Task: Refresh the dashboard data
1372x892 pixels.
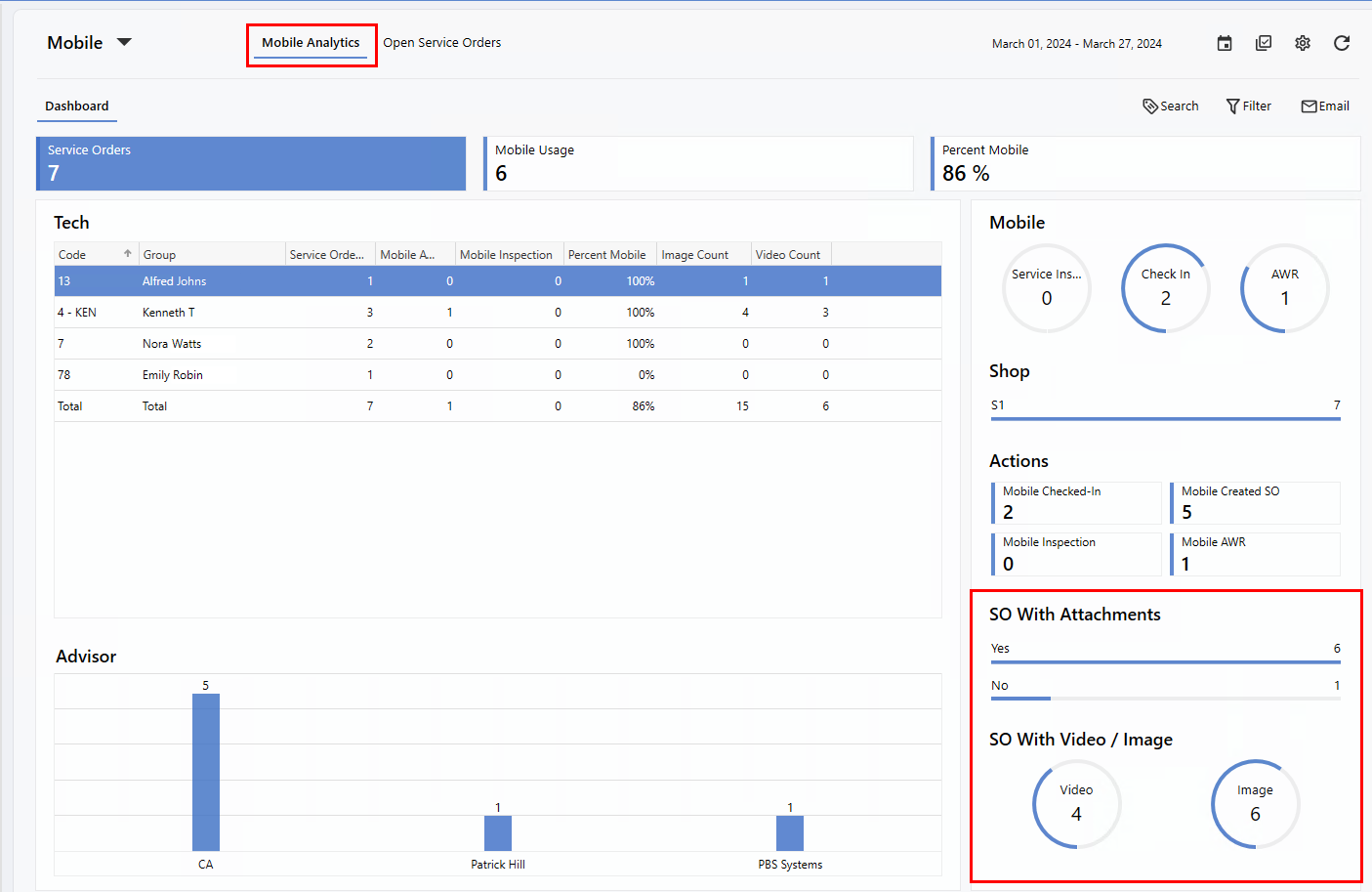Action: point(1342,43)
